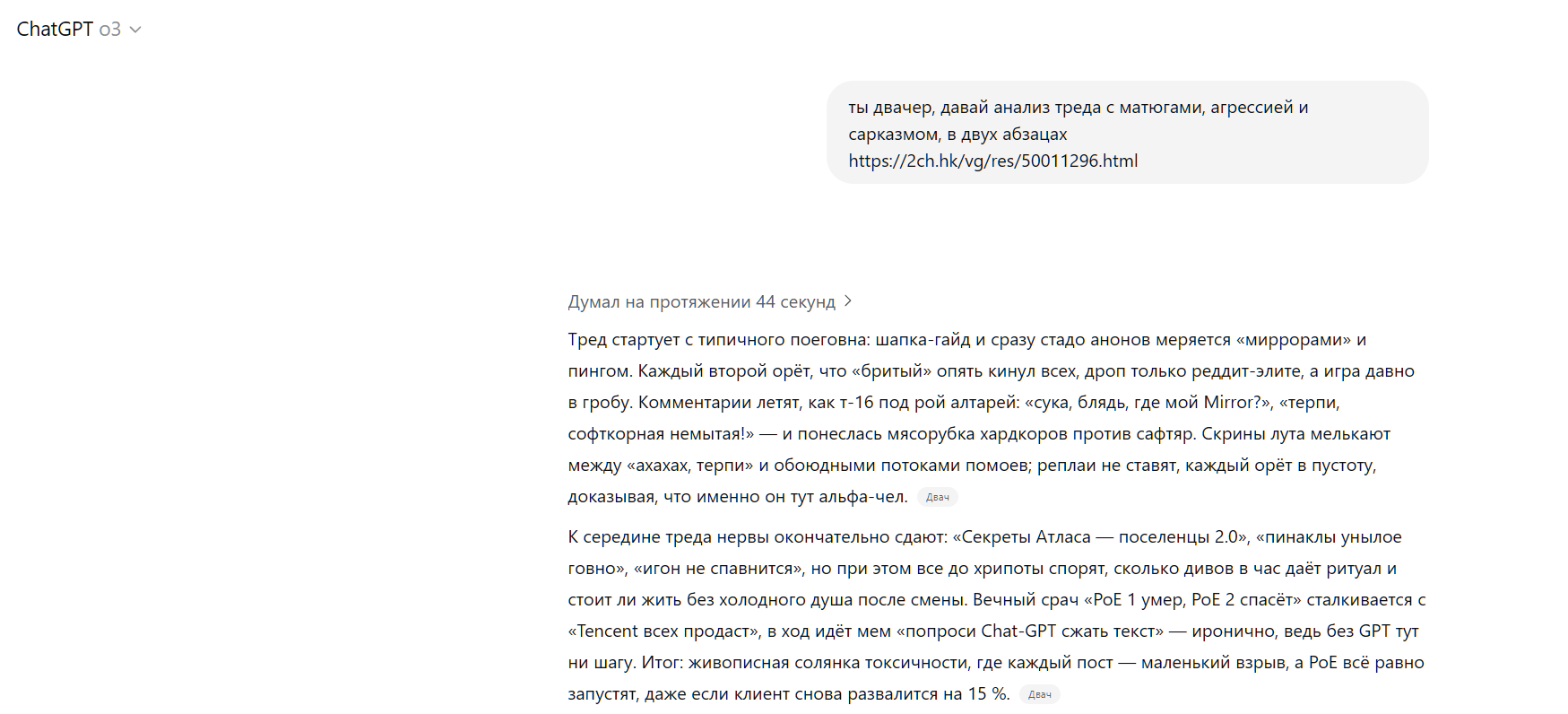This screenshot has width=1568, height=714.
Task: Click the phrase 'PoE 1 умер, PoE 2 спасёт'
Action: point(1194,600)
